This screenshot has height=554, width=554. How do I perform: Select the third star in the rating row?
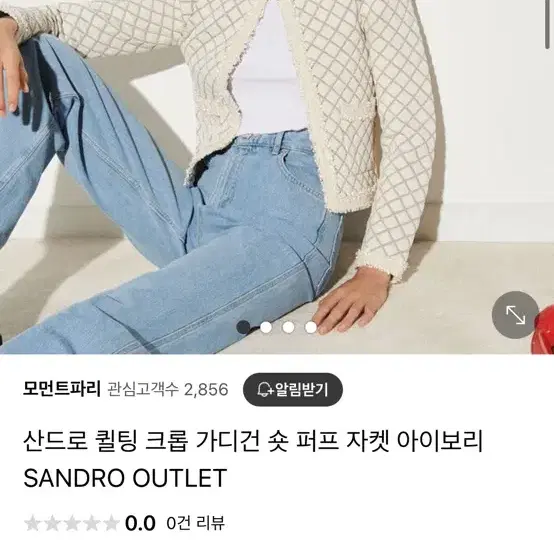(x=72, y=523)
